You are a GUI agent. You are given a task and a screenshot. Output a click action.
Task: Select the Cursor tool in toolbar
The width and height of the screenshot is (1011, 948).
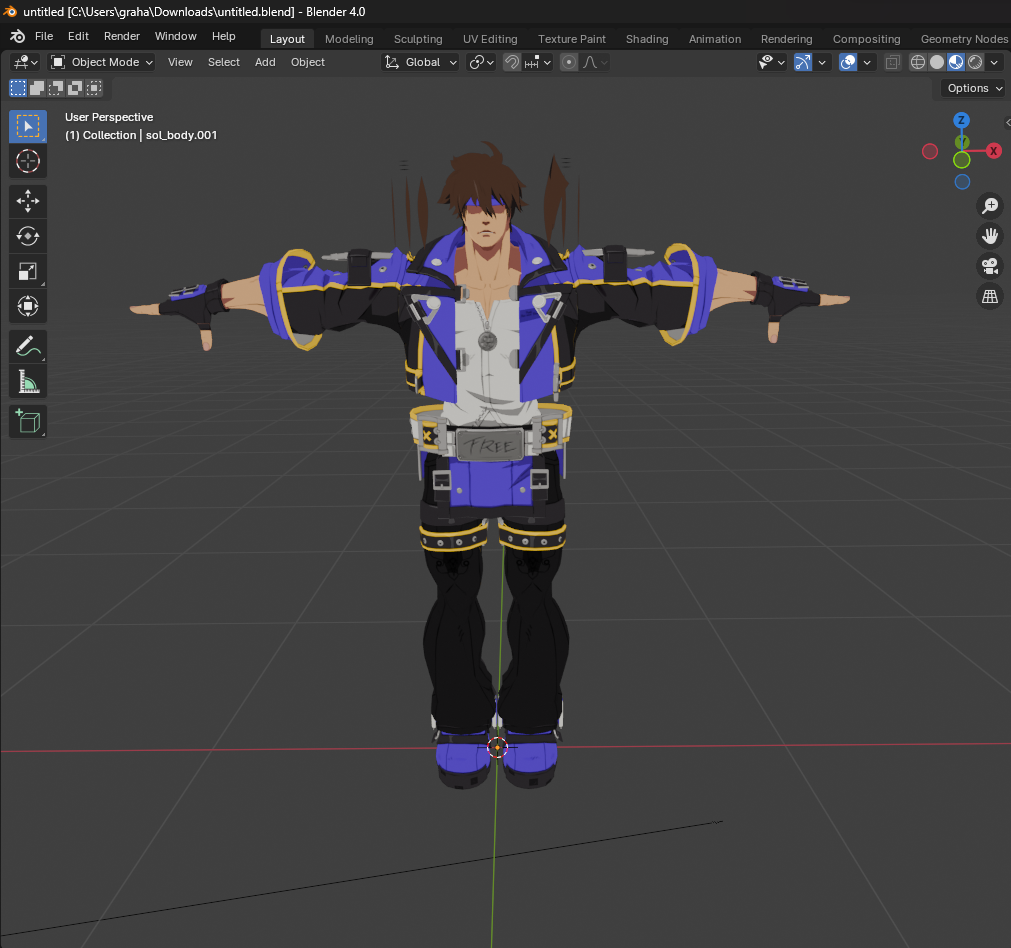pos(28,161)
